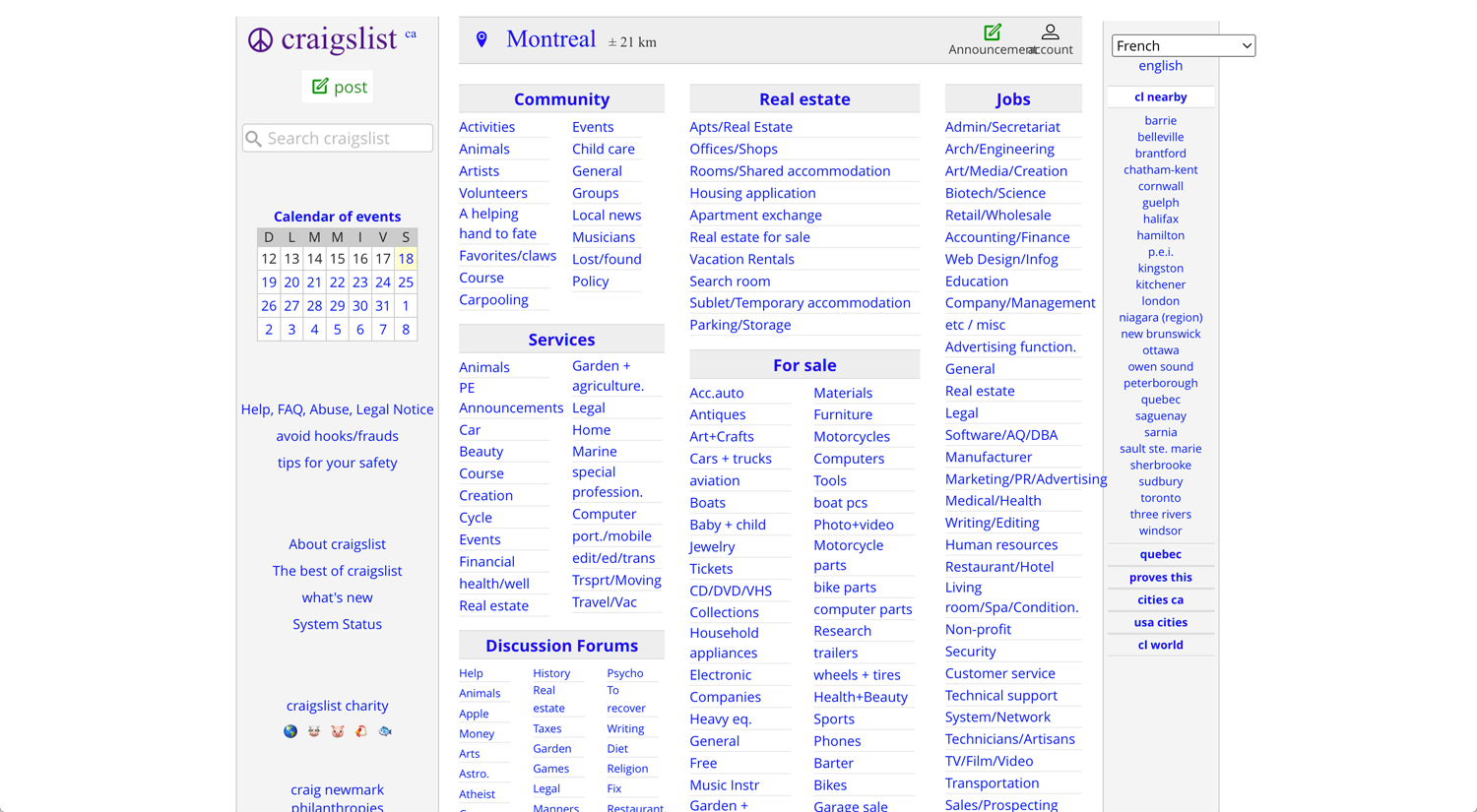Go to the halifax craigslist site
1477x812 pixels.
[1161, 219]
